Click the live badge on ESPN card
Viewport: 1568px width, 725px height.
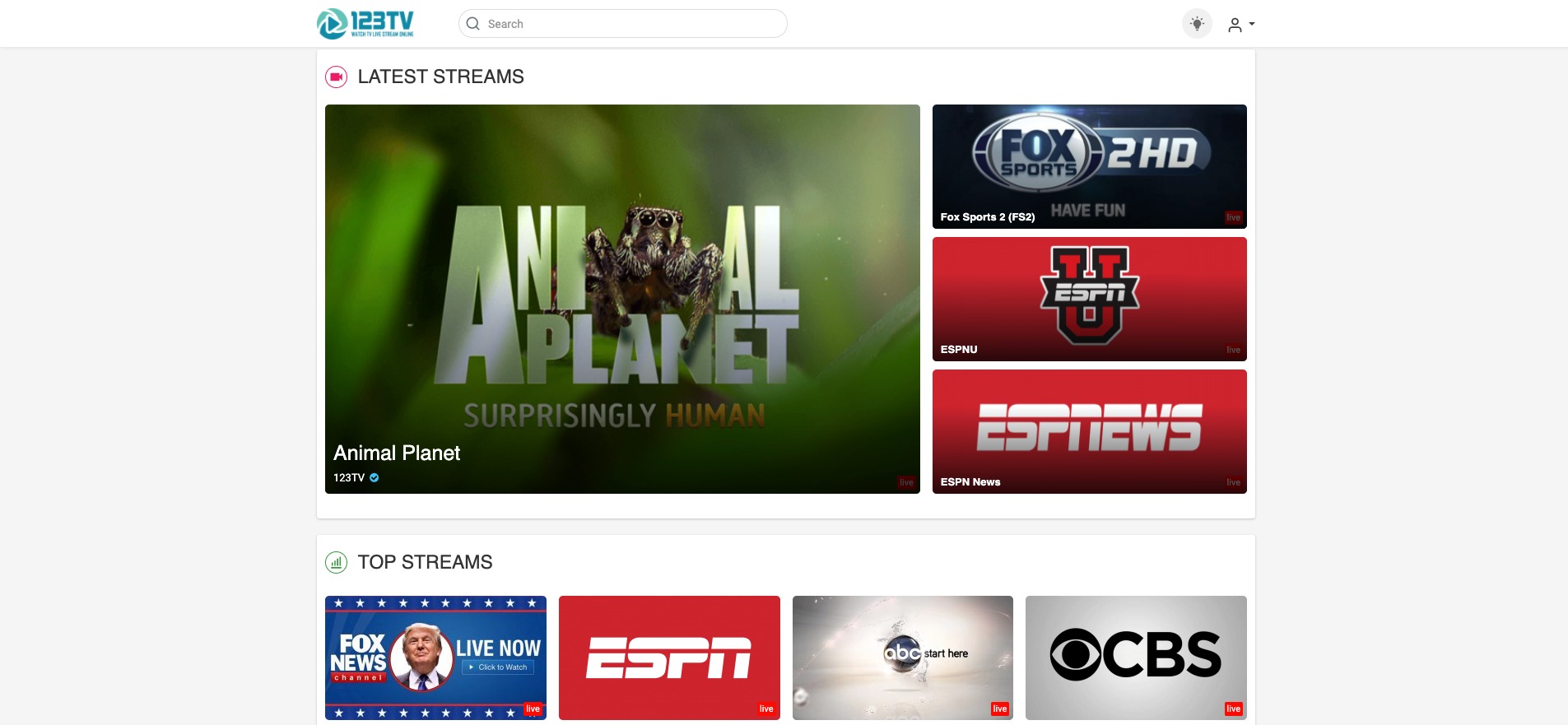pyautogui.click(x=766, y=709)
